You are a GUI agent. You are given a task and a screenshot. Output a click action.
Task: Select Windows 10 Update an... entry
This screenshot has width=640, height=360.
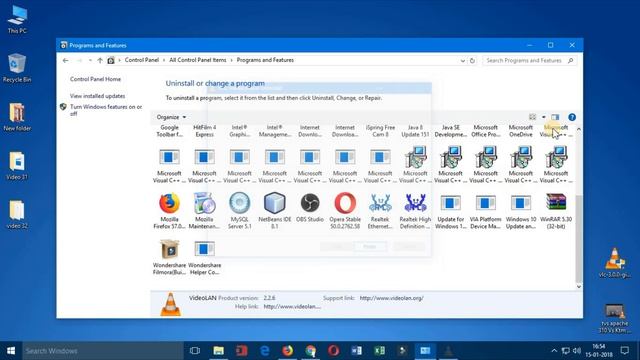click(x=521, y=211)
